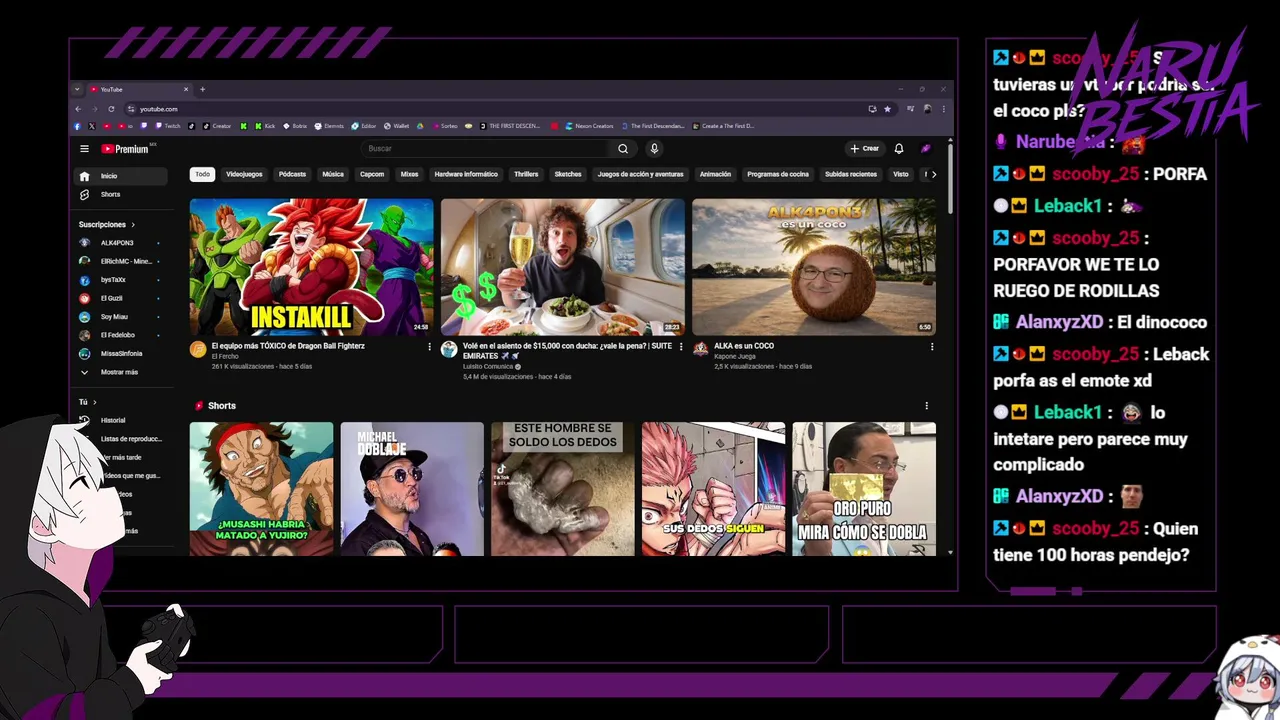Open the MissaSinfonia subscription channel
The height and width of the screenshot is (720, 1280).
click(120, 353)
